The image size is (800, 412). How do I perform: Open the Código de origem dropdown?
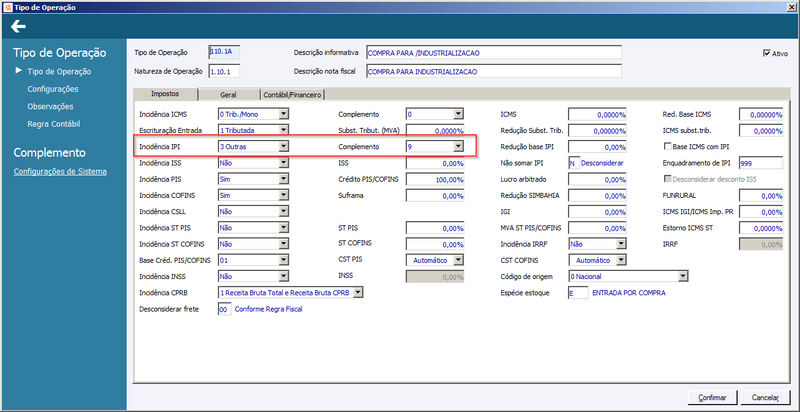click(x=684, y=276)
